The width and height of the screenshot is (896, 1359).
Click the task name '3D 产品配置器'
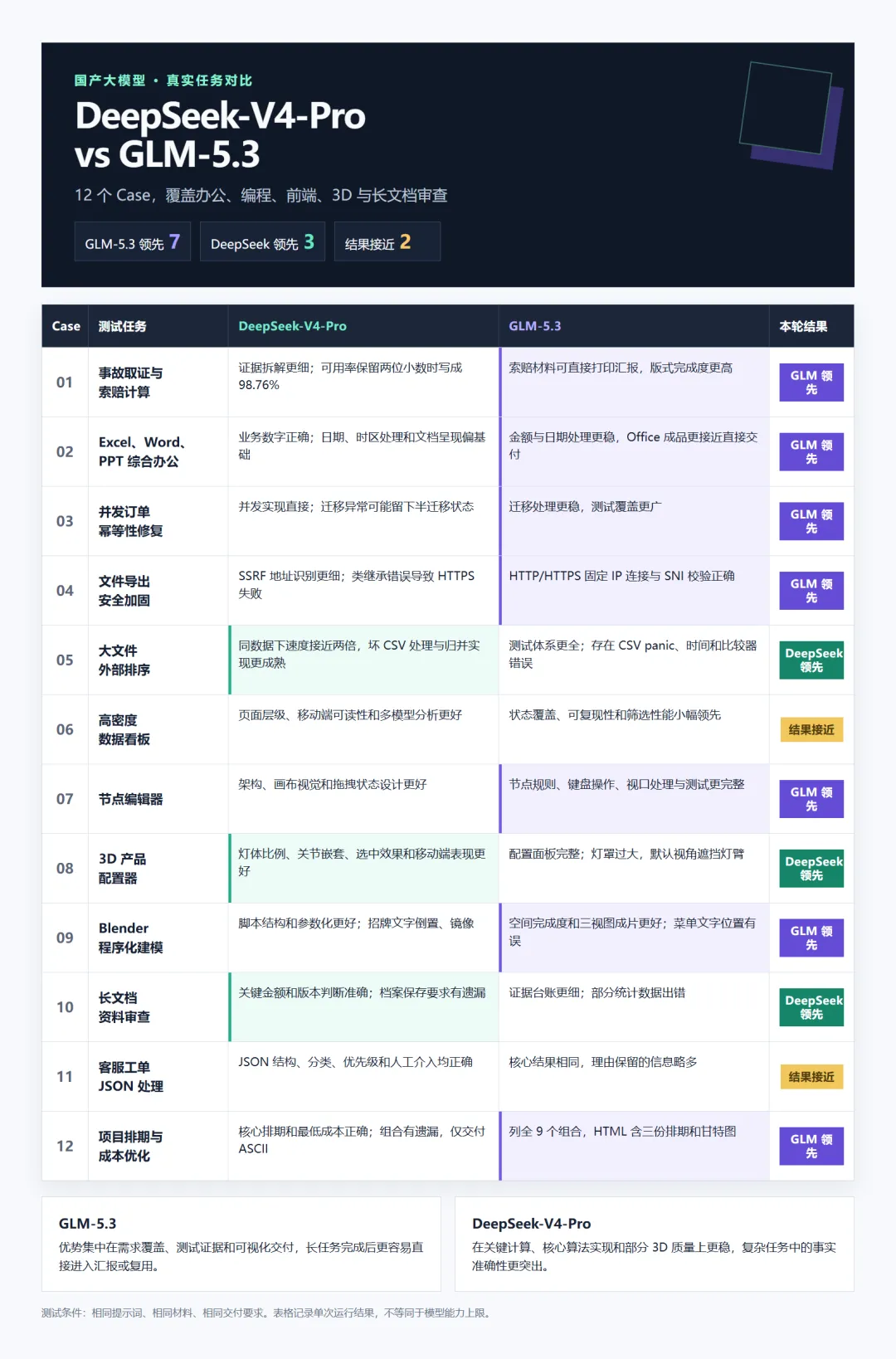coord(122,869)
